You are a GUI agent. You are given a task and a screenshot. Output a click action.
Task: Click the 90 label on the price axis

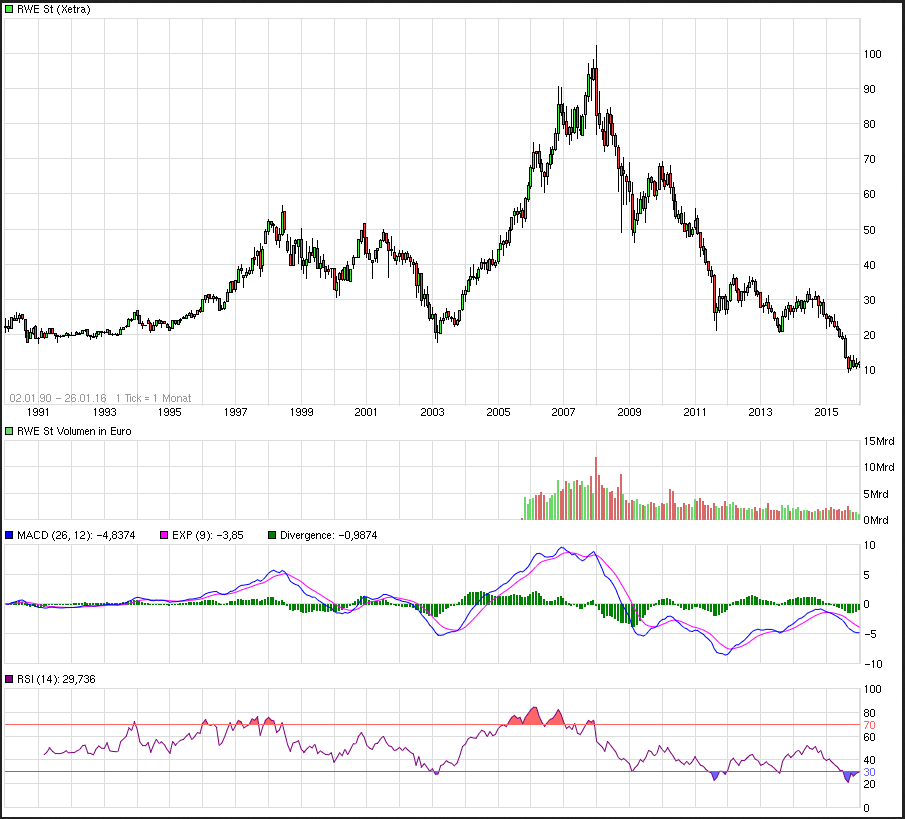pyautogui.click(x=869, y=89)
